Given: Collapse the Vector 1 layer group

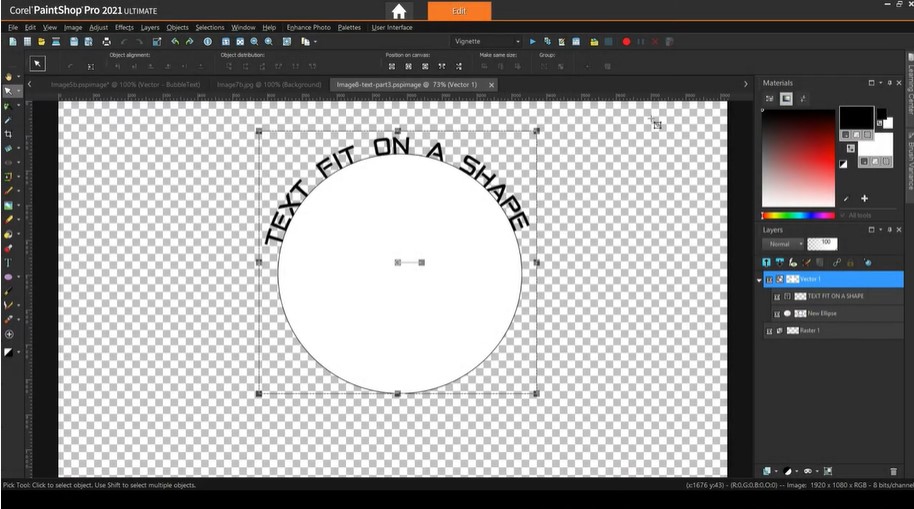Looking at the screenshot, I should (759, 280).
